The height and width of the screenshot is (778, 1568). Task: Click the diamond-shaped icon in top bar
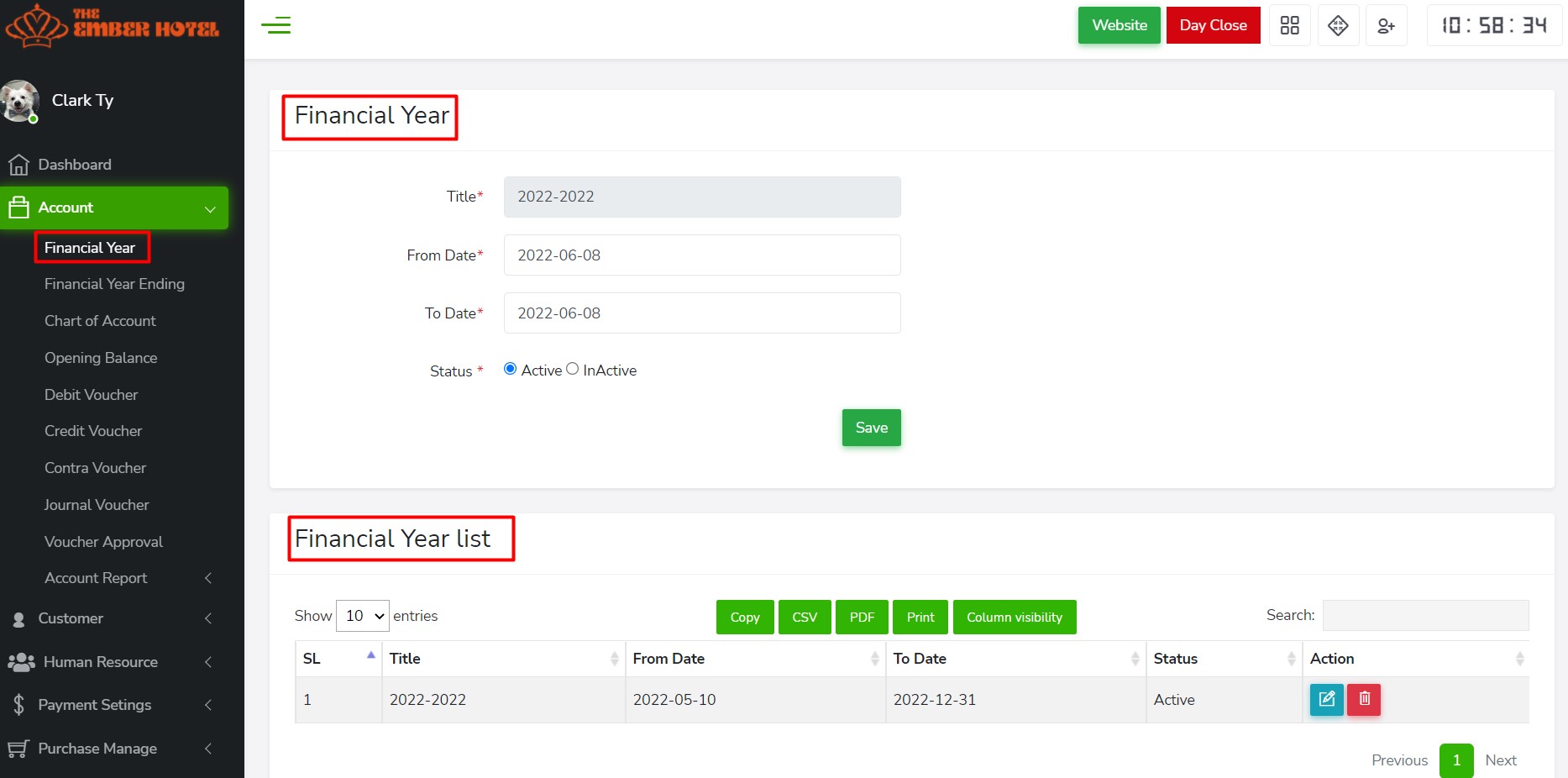click(x=1338, y=25)
